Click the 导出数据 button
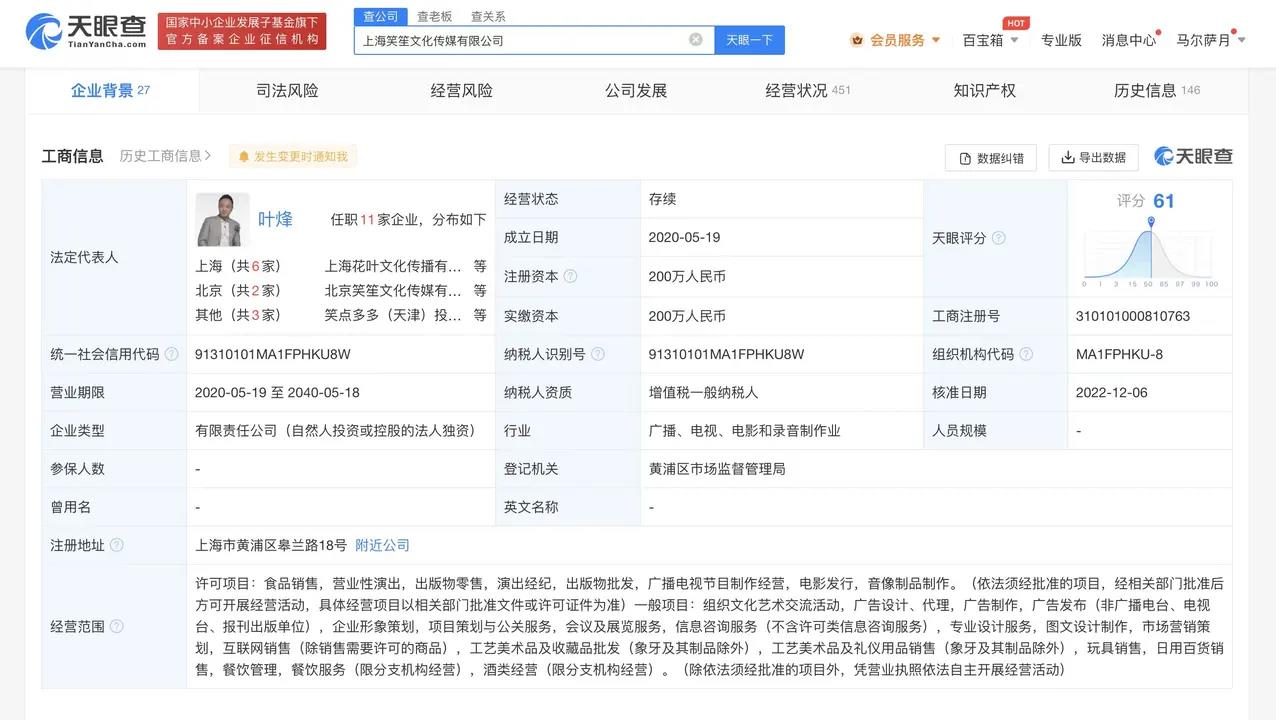This screenshot has height=720, width=1276. point(1093,158)
